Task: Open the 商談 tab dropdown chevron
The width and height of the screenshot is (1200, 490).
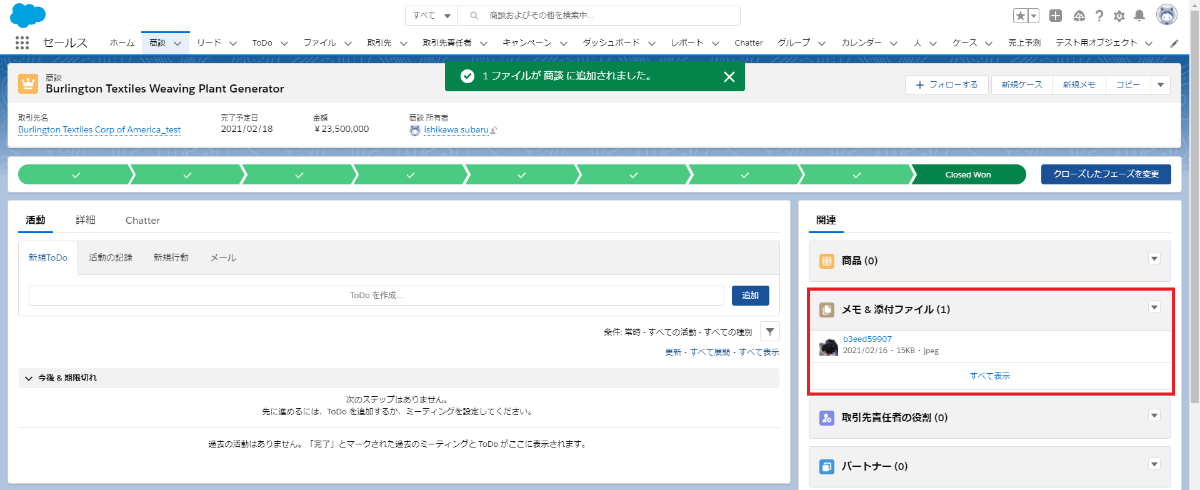Action: pos(178,44)
